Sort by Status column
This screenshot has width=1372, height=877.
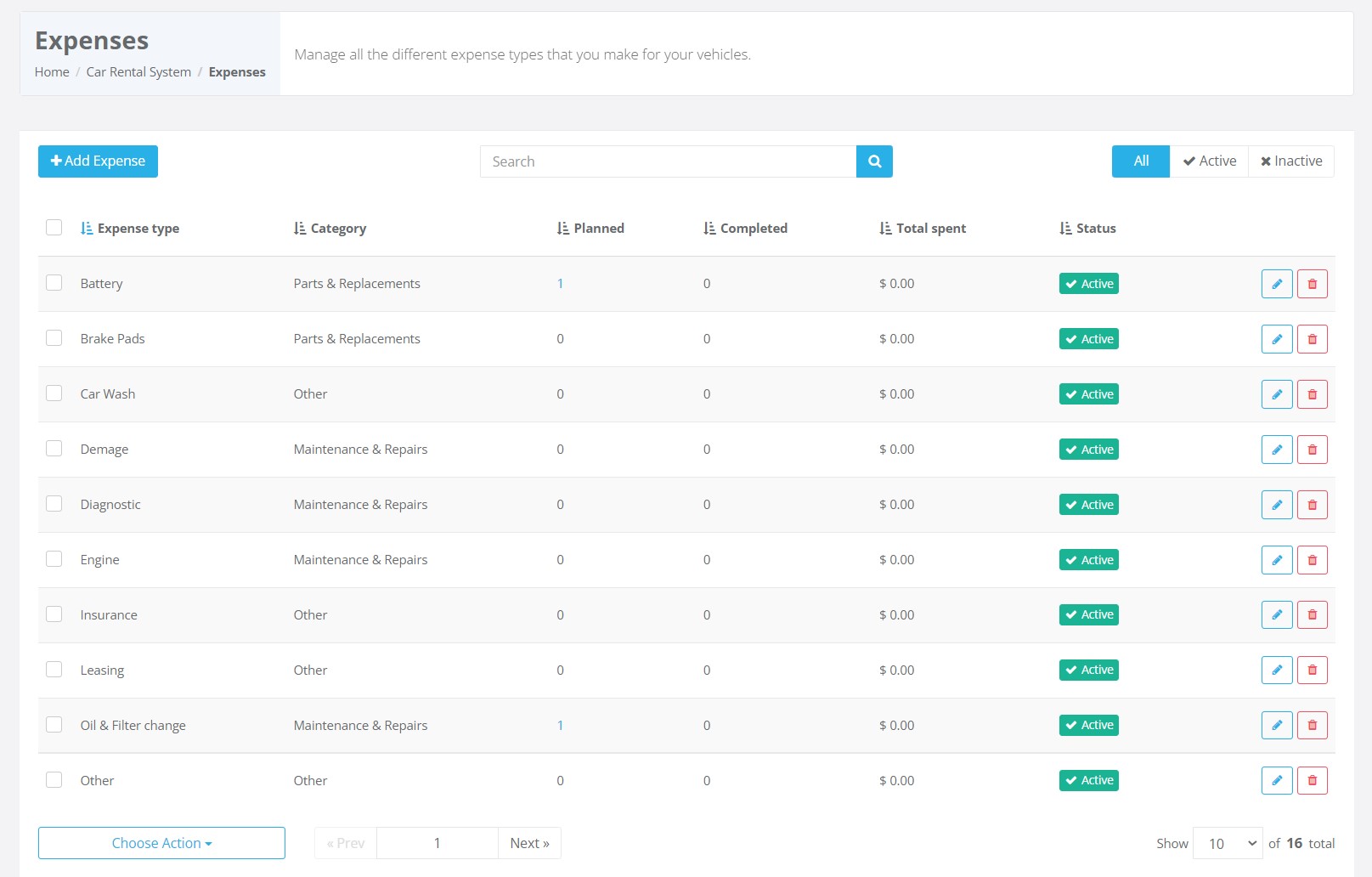1087,229
